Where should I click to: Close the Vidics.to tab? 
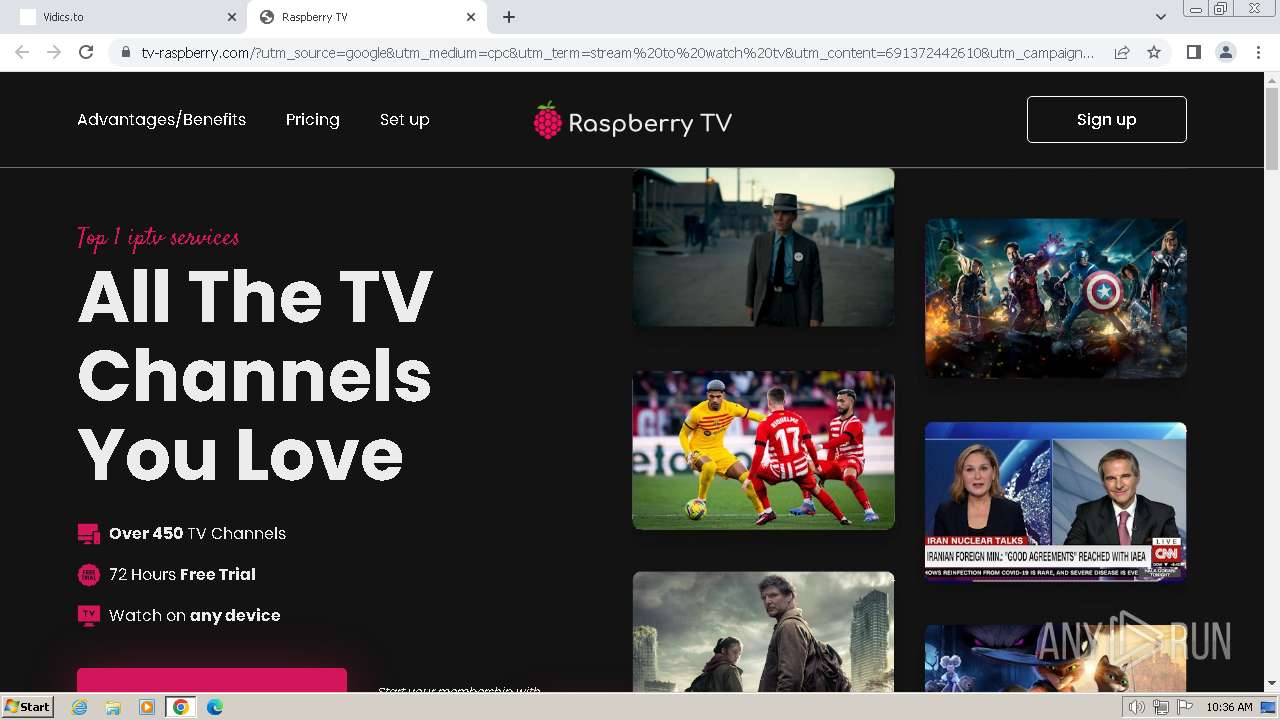(x=232, y=17)
